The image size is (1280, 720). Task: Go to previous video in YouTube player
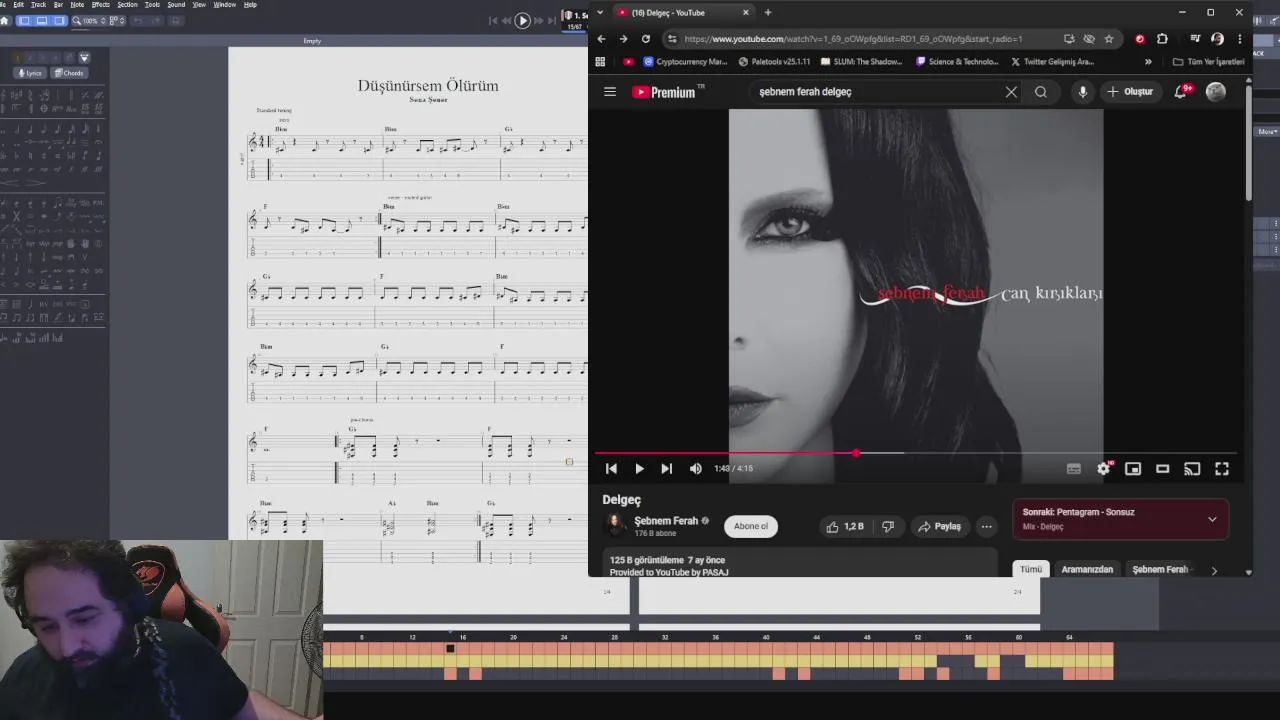[611, 468]
